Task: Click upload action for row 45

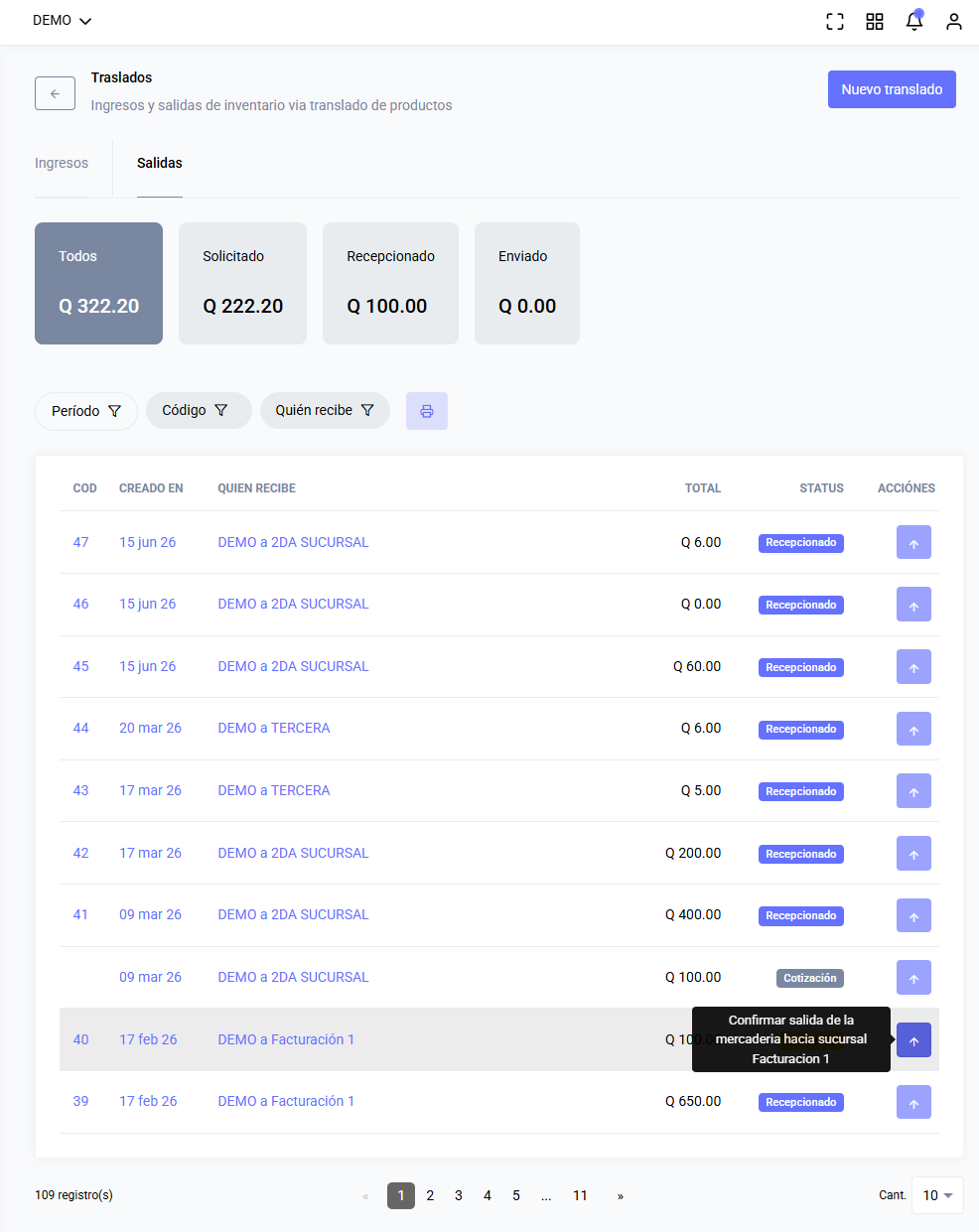Action: [913, 667]
